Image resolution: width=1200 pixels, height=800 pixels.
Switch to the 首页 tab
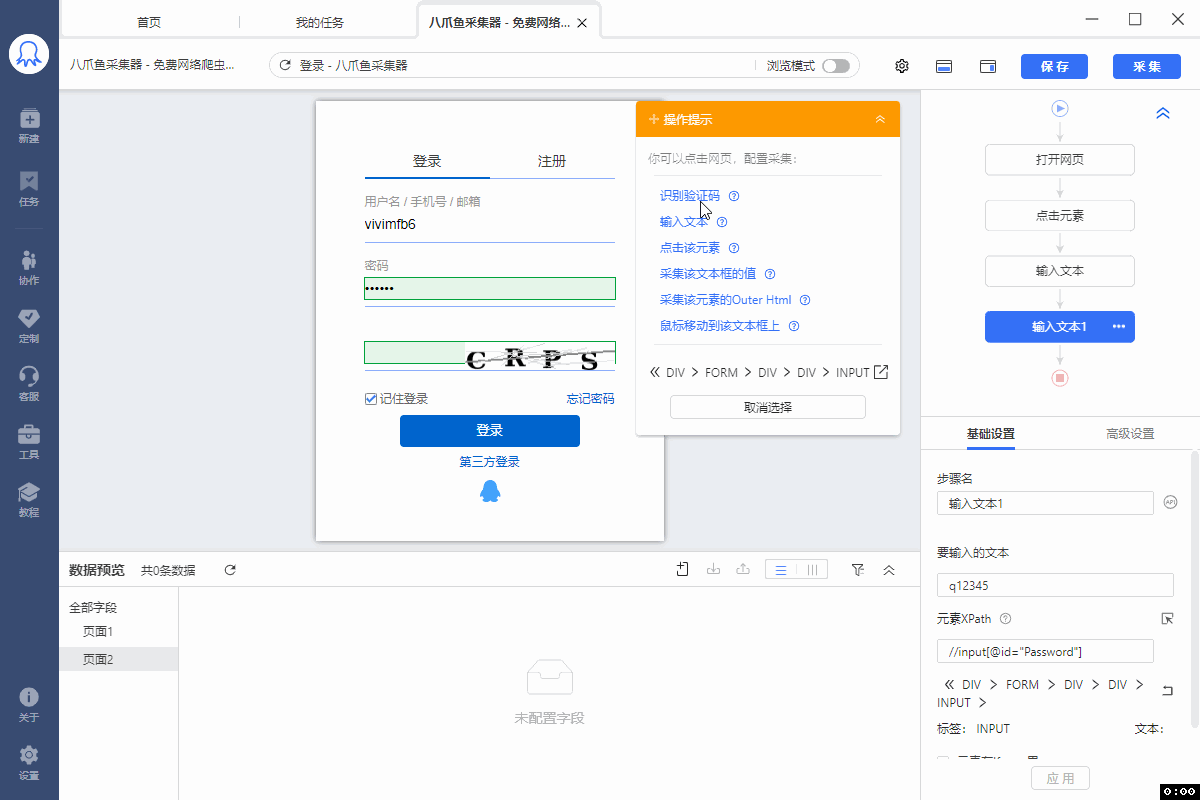click(149, 22)
